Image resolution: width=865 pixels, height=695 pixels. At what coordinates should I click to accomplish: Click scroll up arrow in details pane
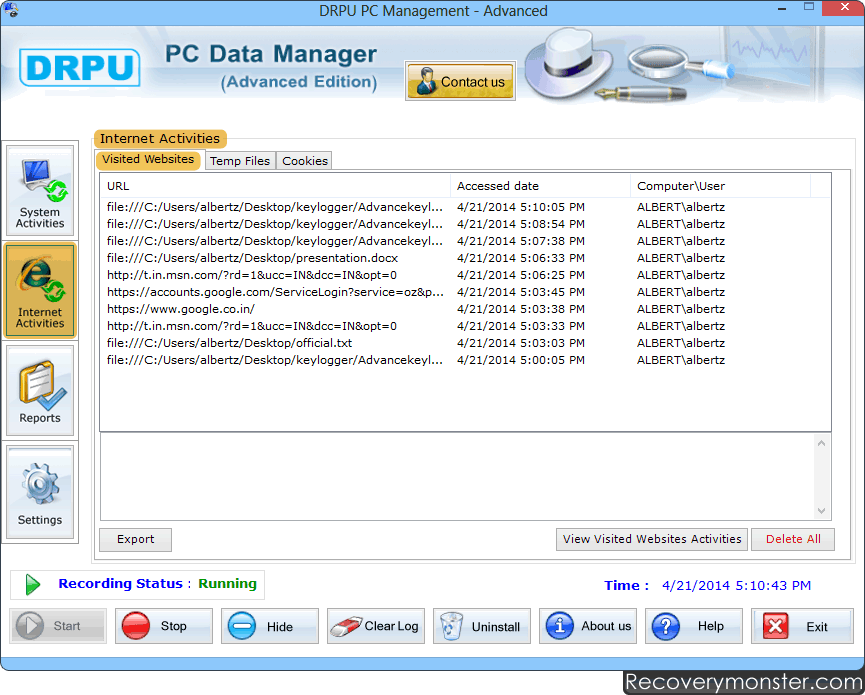coord(821,443)
